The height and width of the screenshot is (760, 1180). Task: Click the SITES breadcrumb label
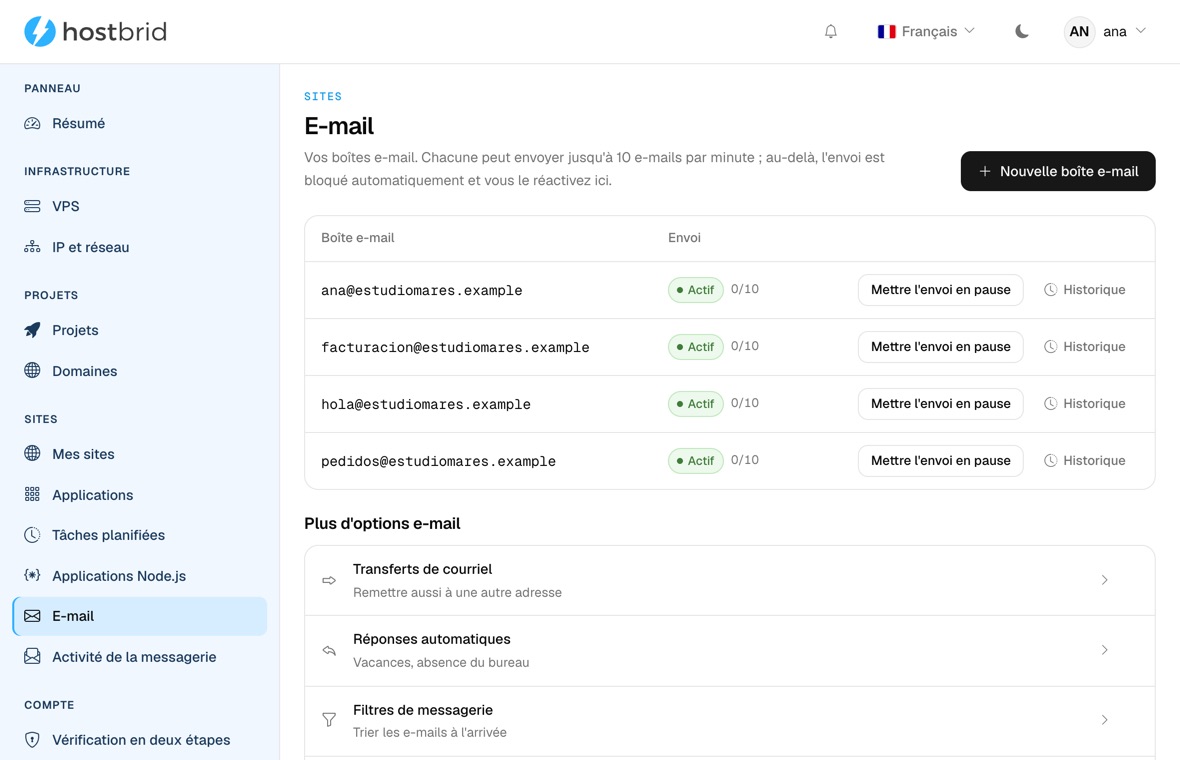click(323, 96)
